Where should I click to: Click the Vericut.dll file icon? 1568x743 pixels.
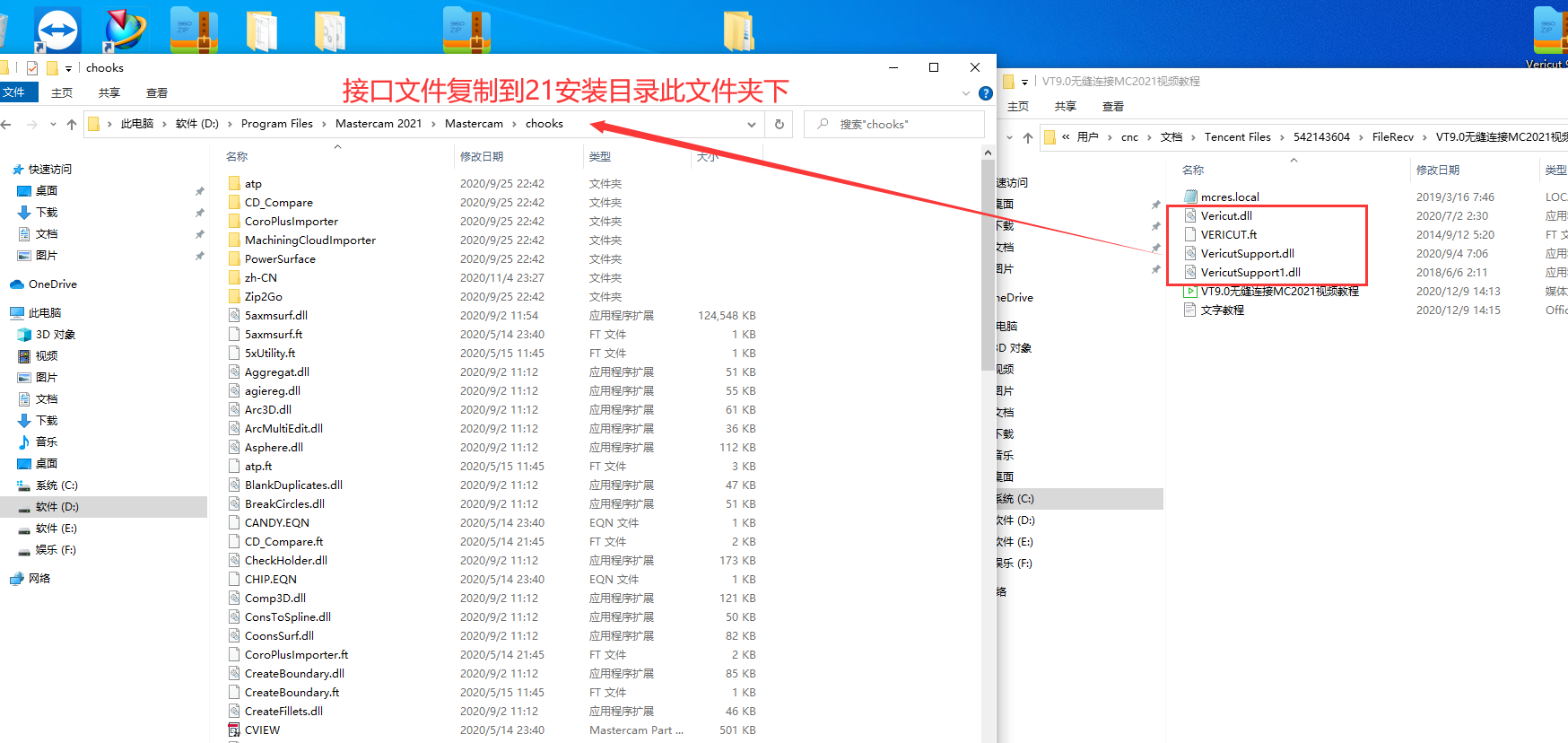pos(1190,215)
